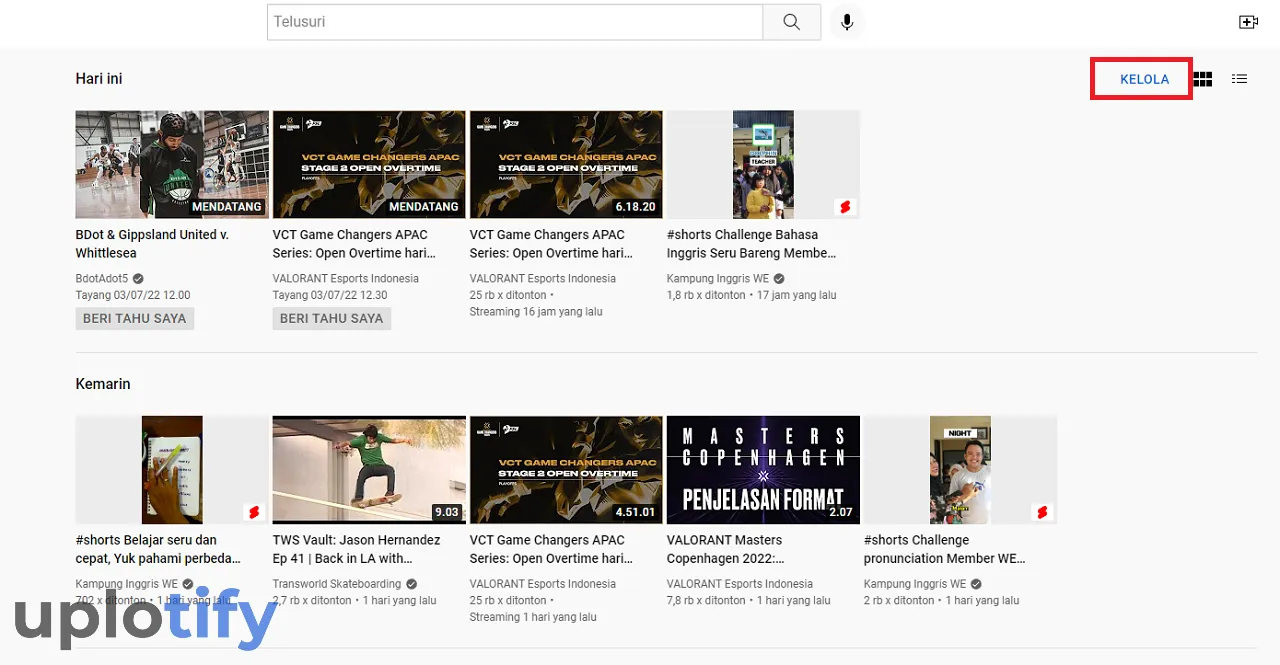Viewport: 1280px width, 665px height.
Task: Open Kampung Inggris WE channel under Bahasa Inggris short
Action: pos(718,279)
